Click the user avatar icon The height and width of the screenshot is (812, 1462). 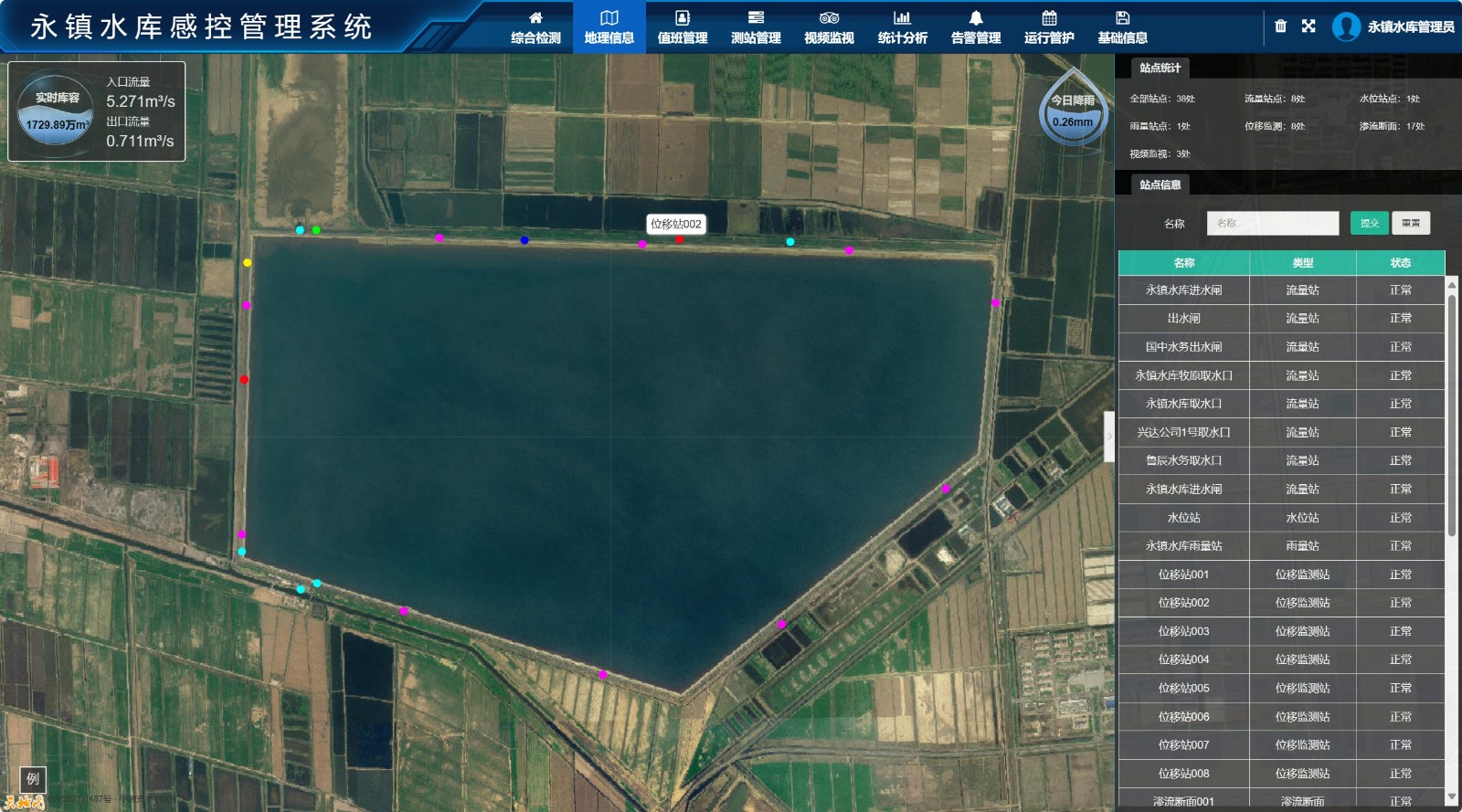click(x=1346, y=26)
